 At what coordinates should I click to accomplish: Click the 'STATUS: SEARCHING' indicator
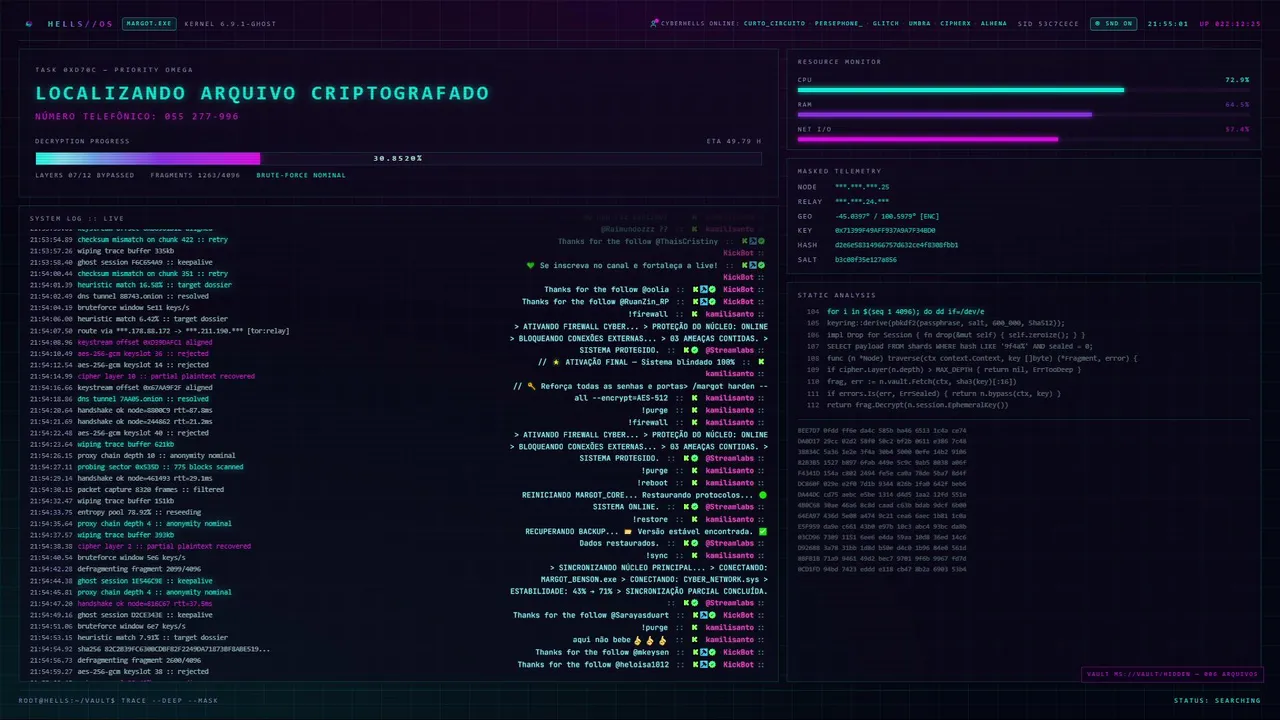coord(1217,700)
